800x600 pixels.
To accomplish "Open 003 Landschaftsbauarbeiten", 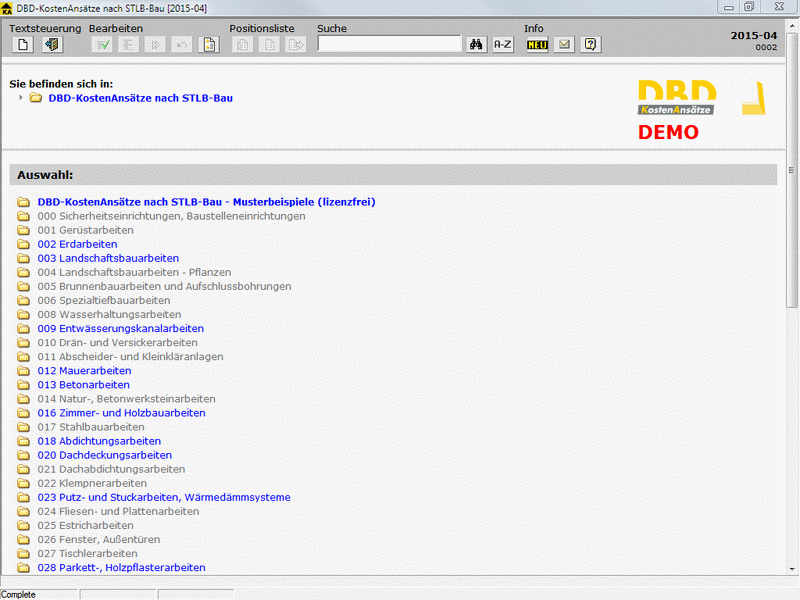I will click(108, 258).
